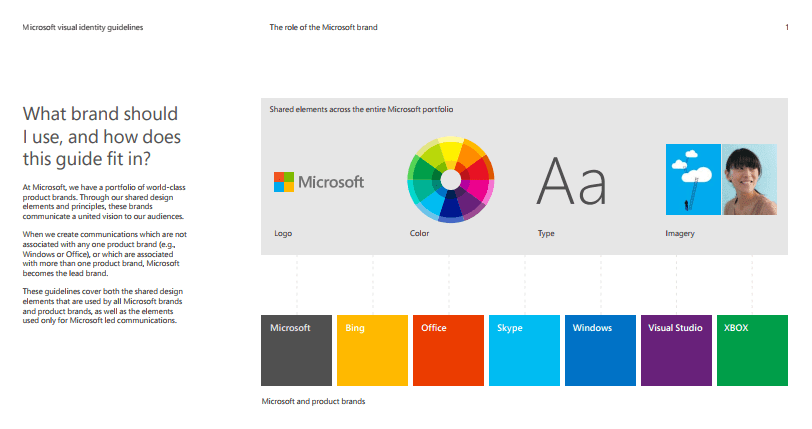Click the purple Visual Studio brand tile

click(x=676, y=350)
